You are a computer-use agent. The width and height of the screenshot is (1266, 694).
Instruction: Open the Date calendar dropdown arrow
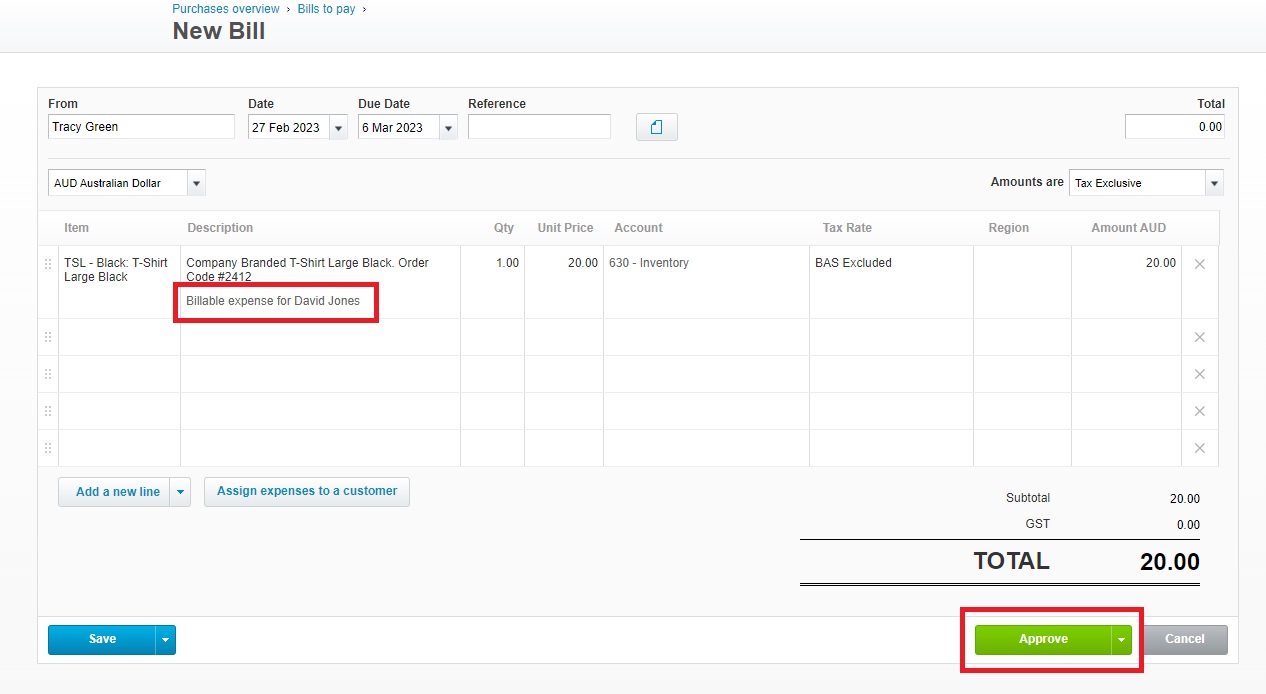(338, 127)
